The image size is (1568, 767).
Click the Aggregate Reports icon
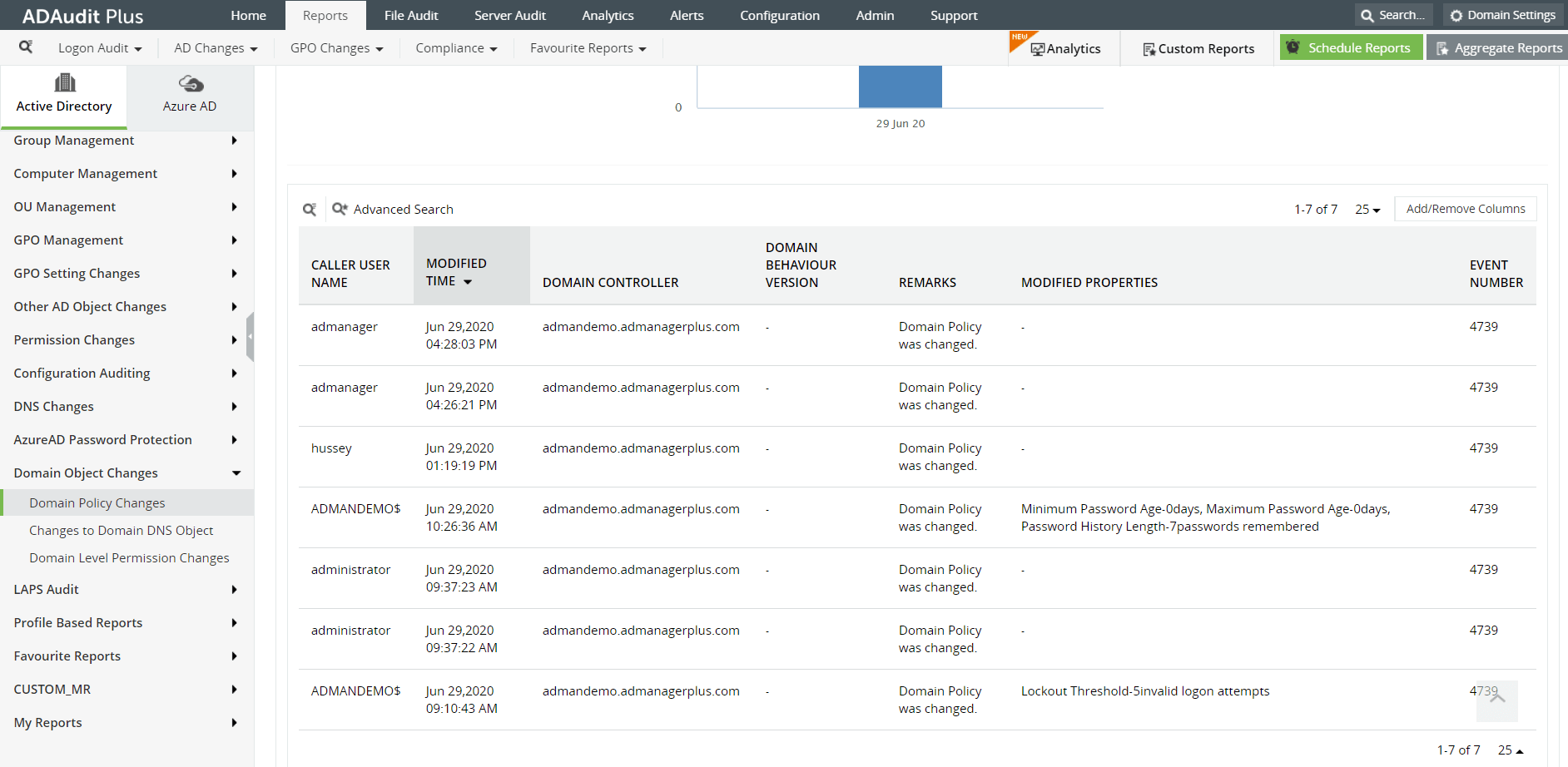click(1442, 48)
